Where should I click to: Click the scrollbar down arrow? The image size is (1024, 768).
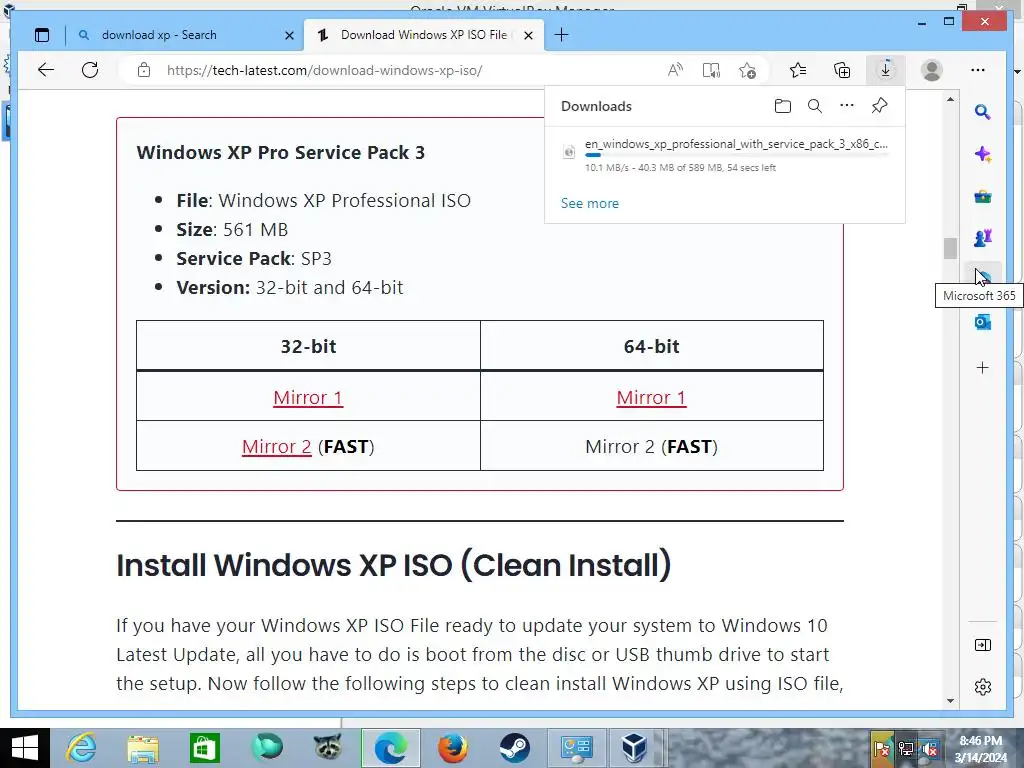[x=950, y=701]
